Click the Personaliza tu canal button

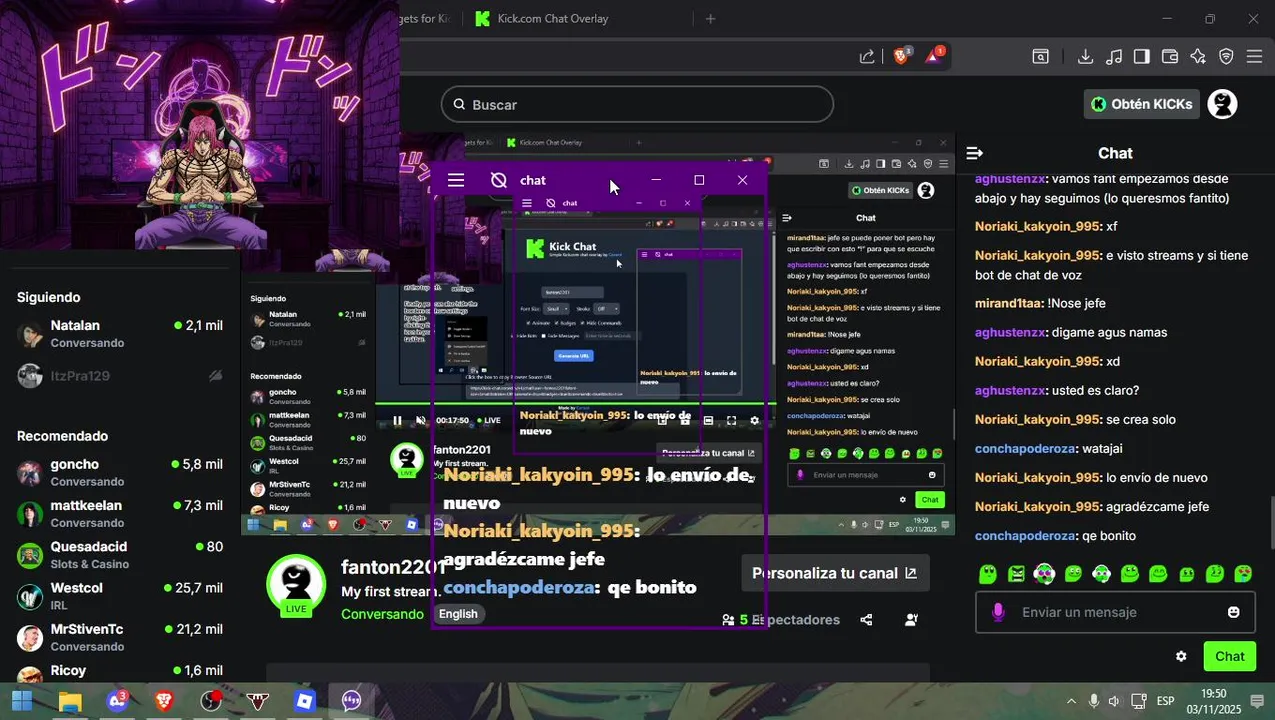coord(835,573)
